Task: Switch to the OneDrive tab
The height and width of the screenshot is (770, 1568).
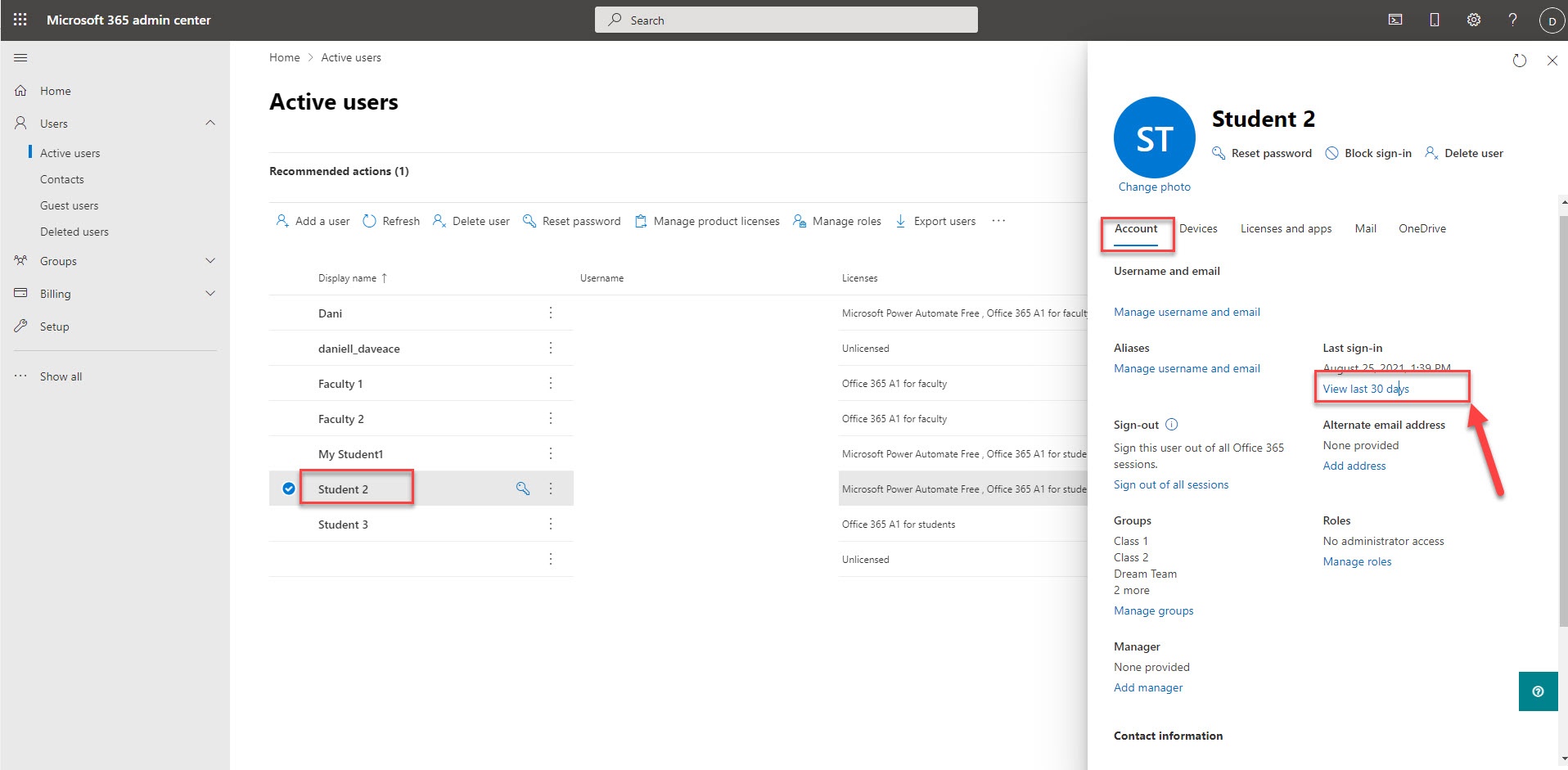Action: [x=1422, y=228]
